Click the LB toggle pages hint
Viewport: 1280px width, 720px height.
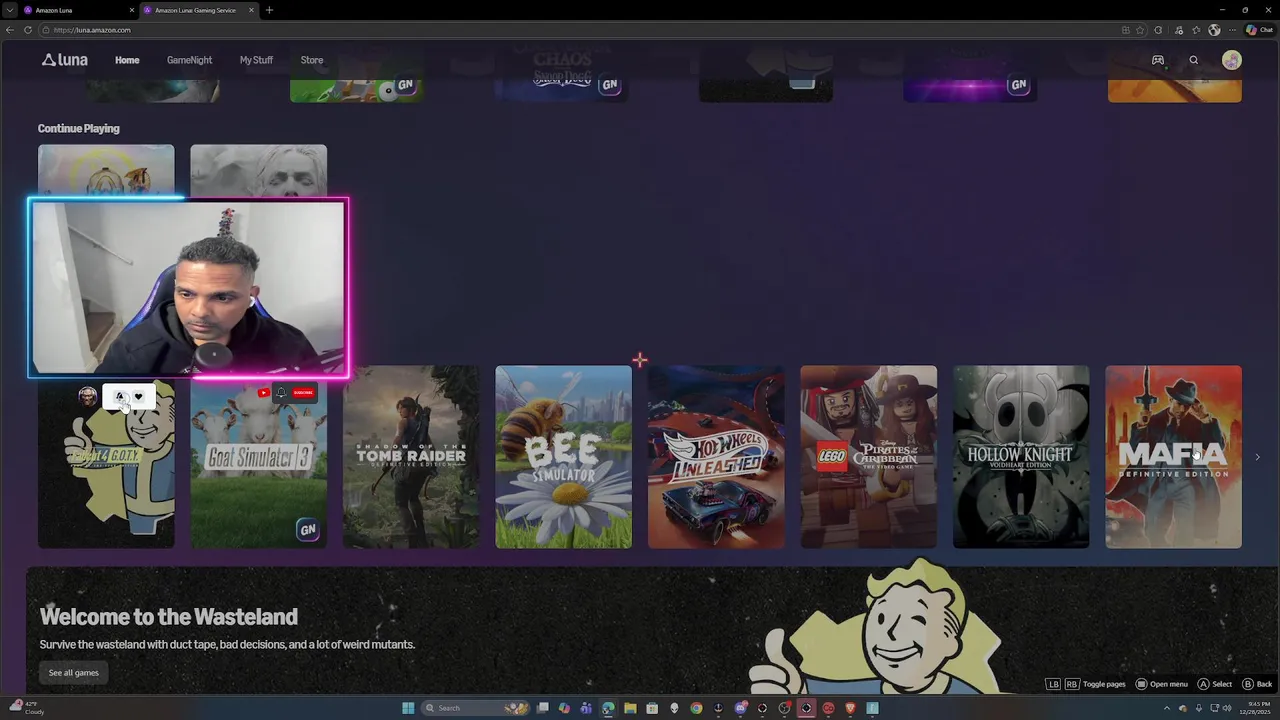click(x=1053, y=684)
